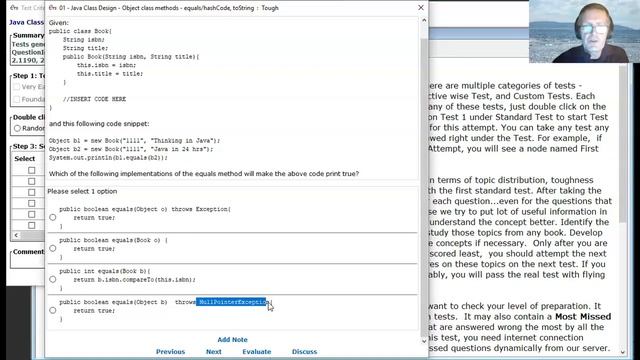The height and width of the screenshot is (360, 640).
Task: Tick the fifth checkbox in Select column
Action: coord(31,214)
